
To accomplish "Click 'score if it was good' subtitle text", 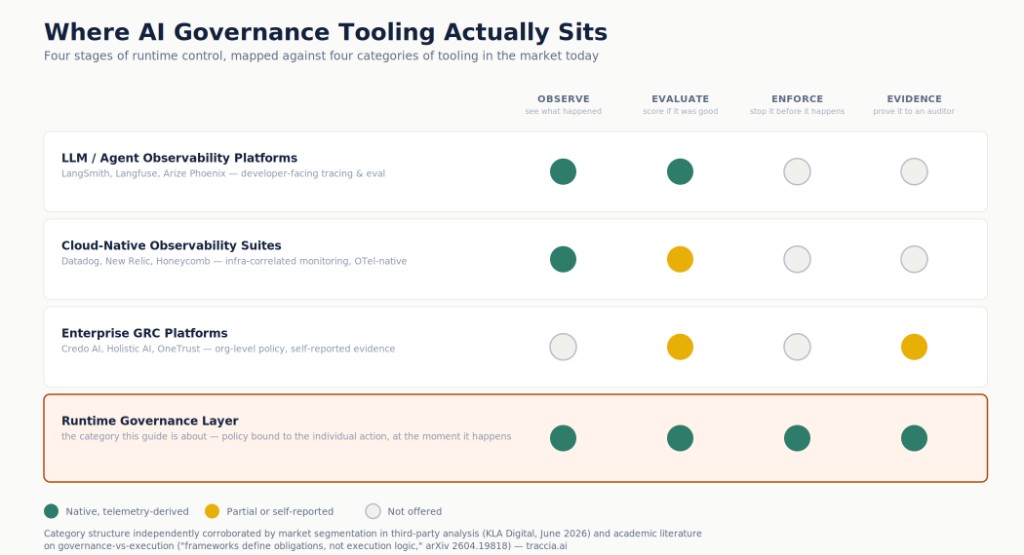I will [680, 112].
